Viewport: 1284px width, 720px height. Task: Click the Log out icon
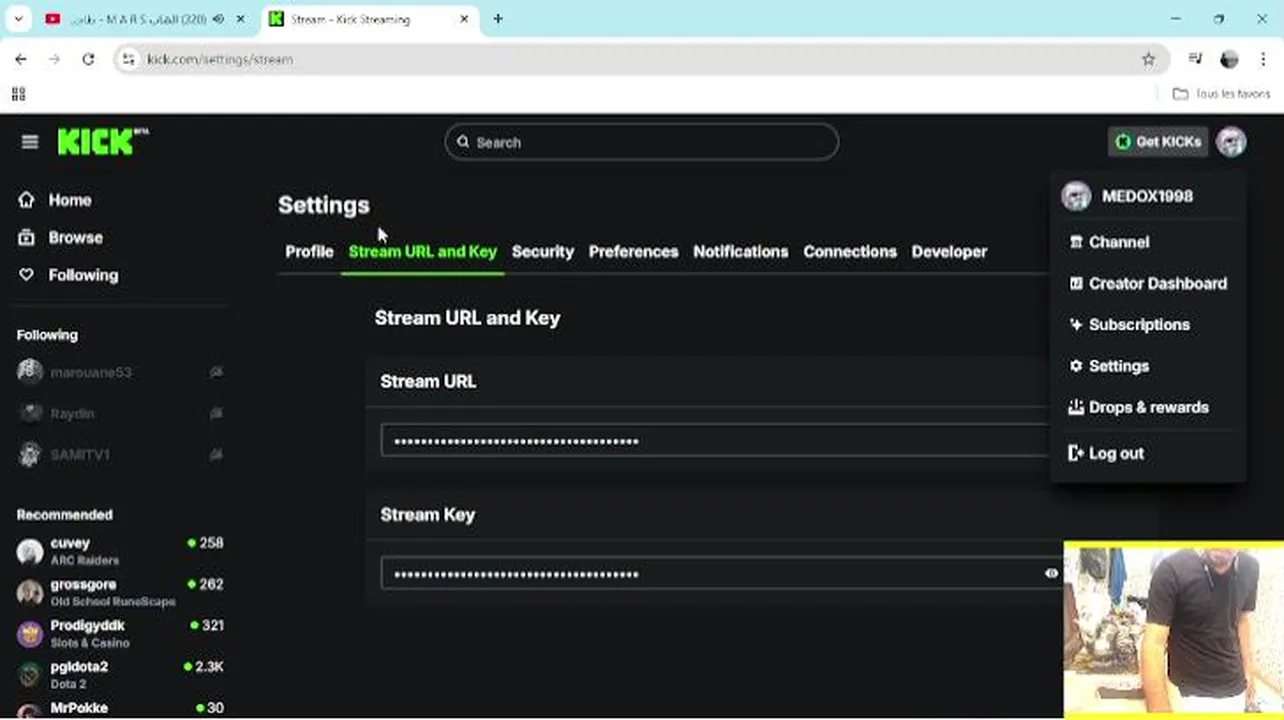pyautogui.click(x=1076, y=453)
